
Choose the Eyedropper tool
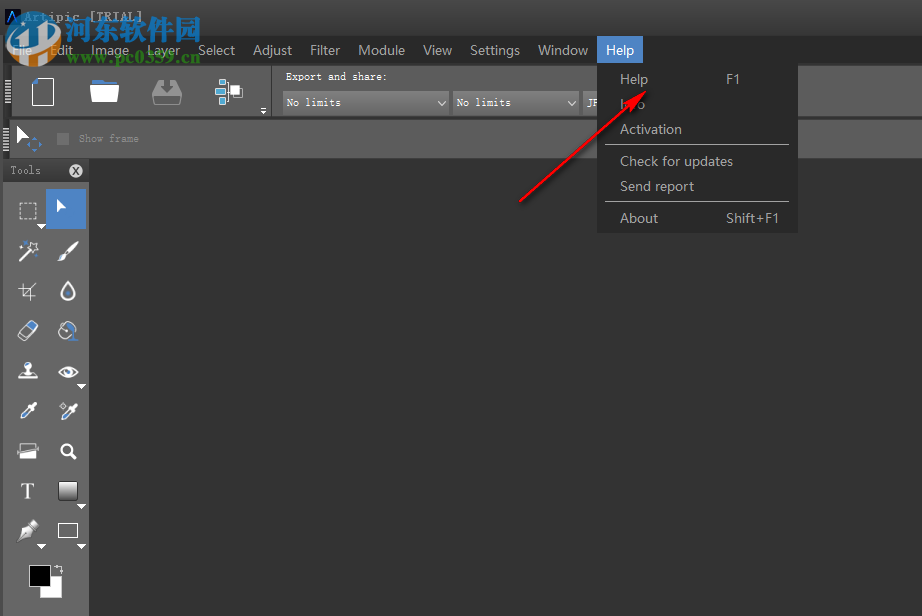click(x=28, y=411)
